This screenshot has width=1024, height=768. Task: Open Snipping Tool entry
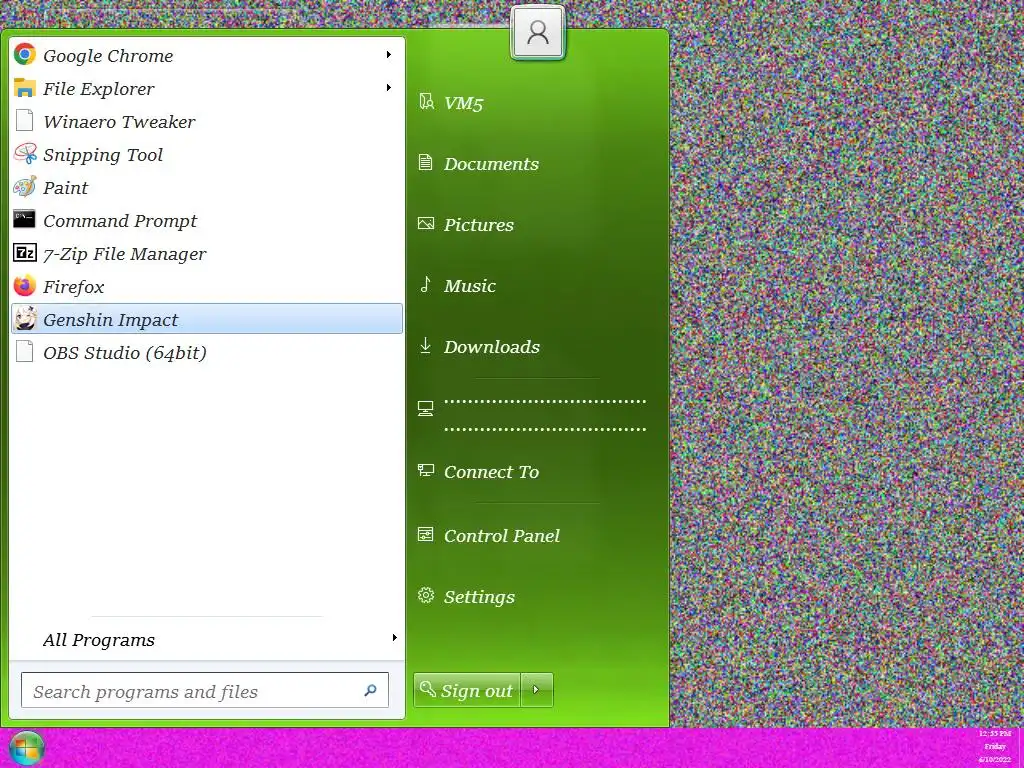[207, 154]
